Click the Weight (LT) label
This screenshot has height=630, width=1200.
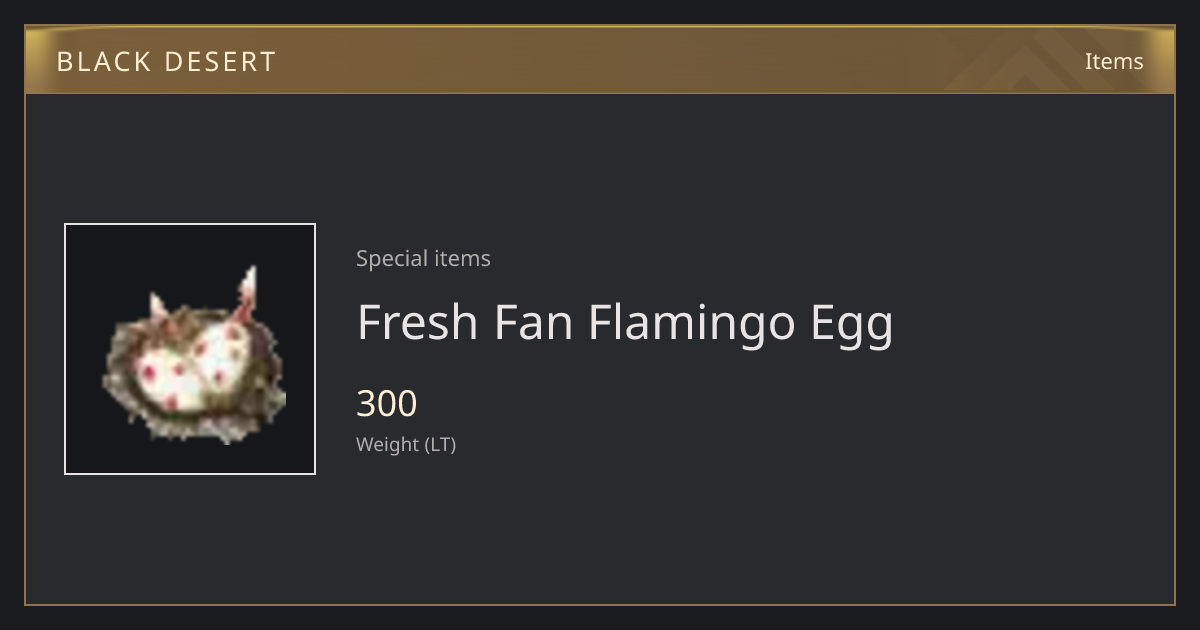point(406,444)
